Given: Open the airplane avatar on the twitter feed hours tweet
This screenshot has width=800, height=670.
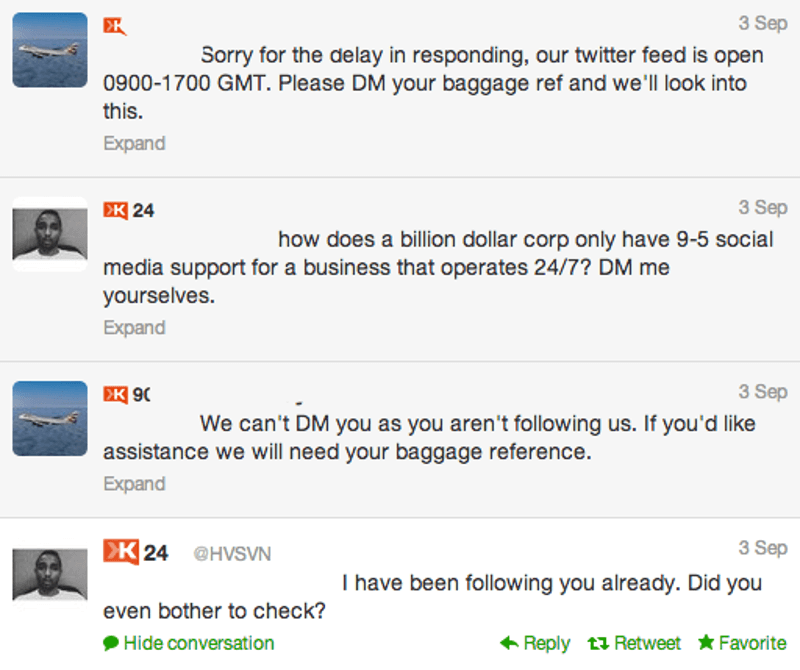Looking at the screenshot, I should [50, 50].
